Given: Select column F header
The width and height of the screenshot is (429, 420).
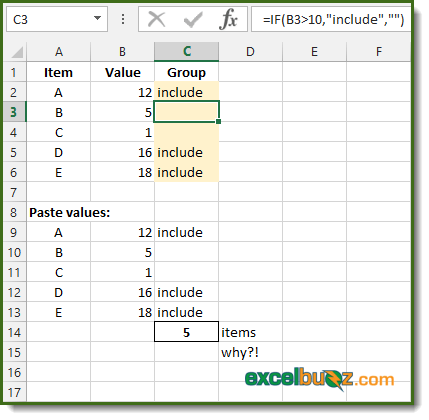Looking at the screenshot, I should [379, 52].
